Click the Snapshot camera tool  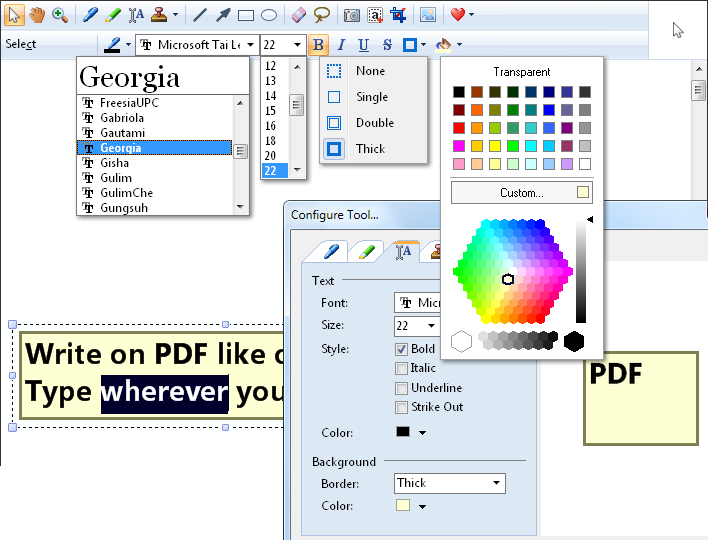(x=351, y=15)
